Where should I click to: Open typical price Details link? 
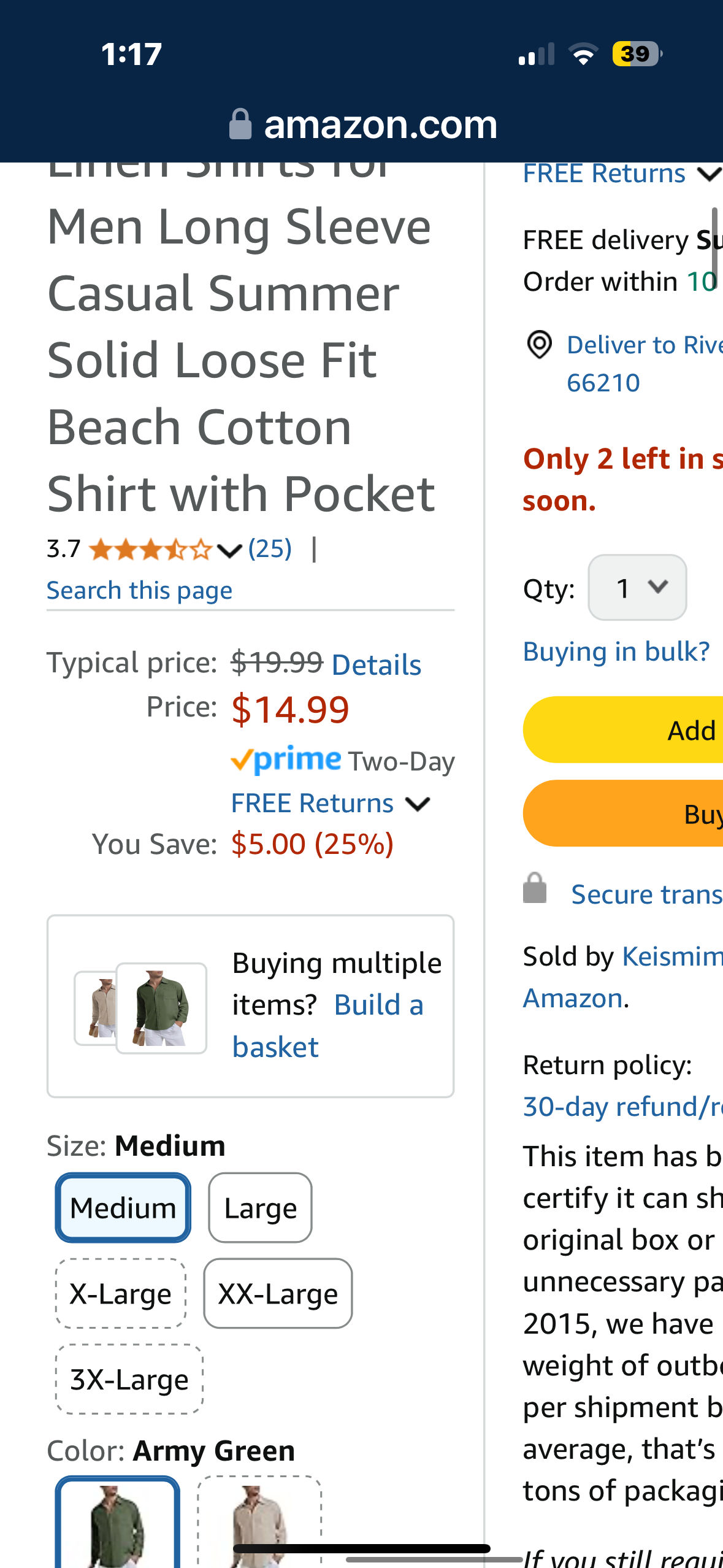click(377, 665)
